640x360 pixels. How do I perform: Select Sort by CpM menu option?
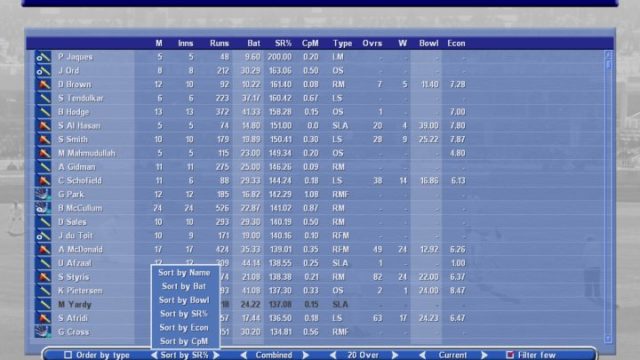[x=184, y=341]
